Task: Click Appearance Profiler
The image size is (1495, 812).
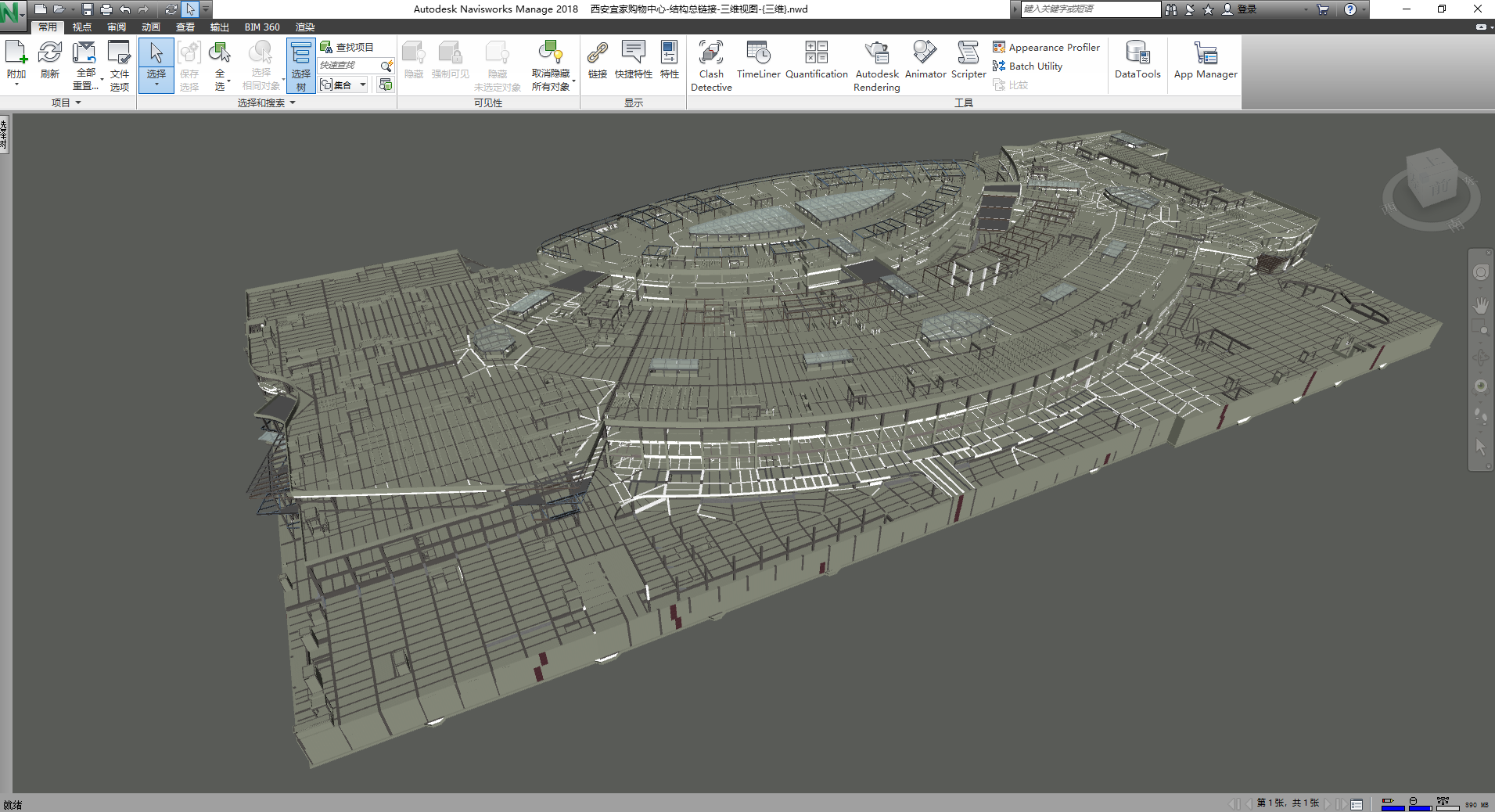Action: tap(1046, 47)
